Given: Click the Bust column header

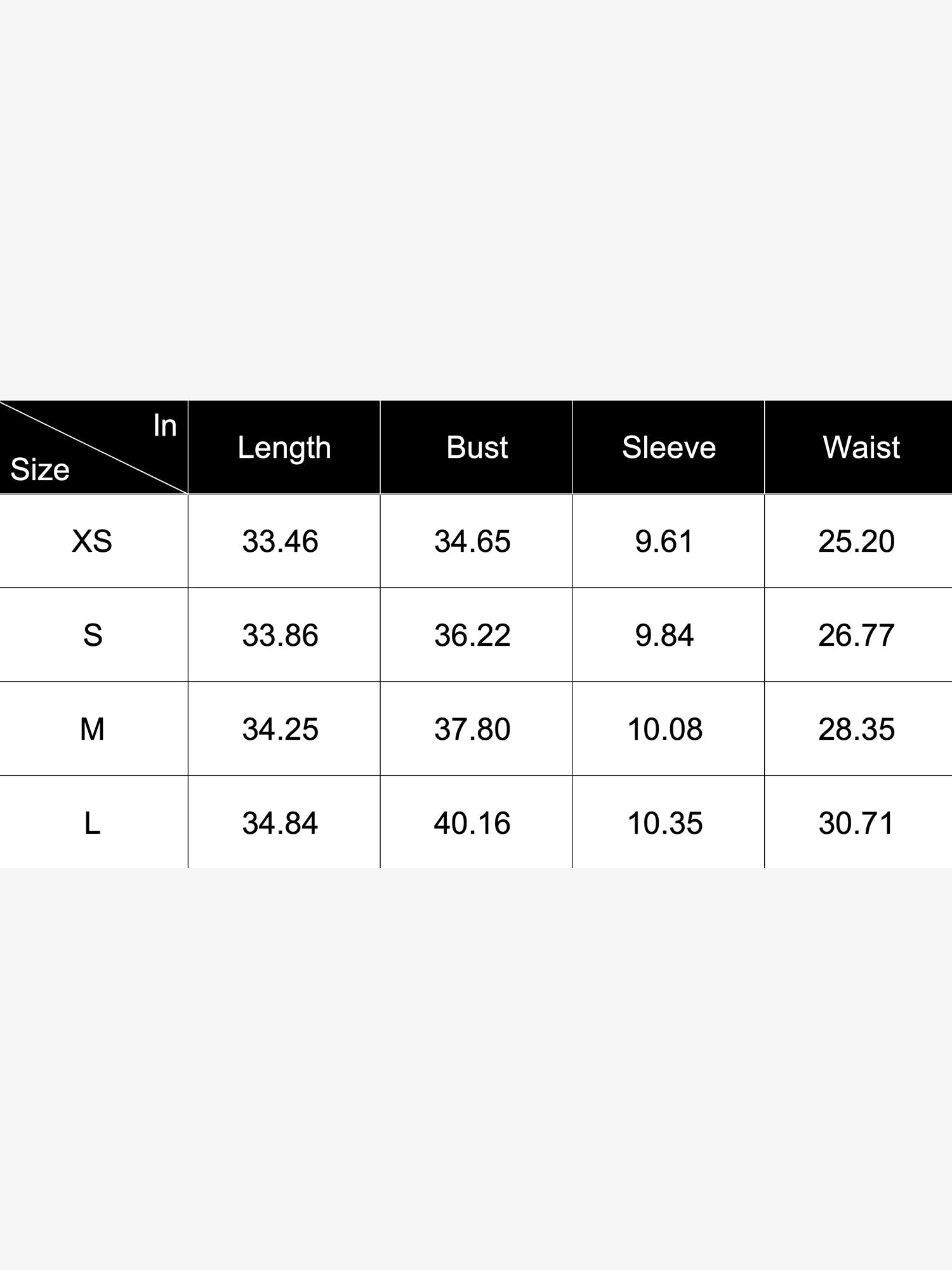Looking at the screenshot, I should tap(477, 447).
